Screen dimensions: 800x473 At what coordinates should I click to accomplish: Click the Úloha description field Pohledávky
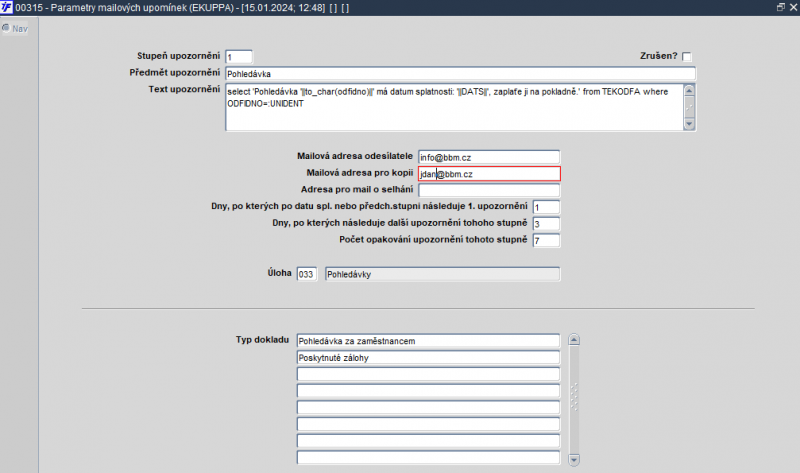442,274
